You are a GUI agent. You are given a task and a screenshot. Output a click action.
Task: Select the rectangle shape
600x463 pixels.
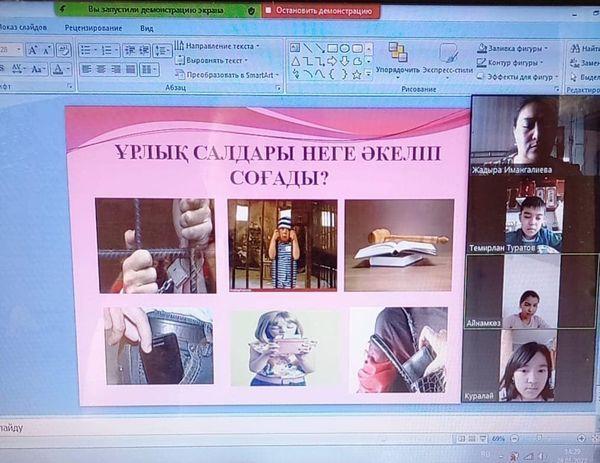tap(332, 48)
